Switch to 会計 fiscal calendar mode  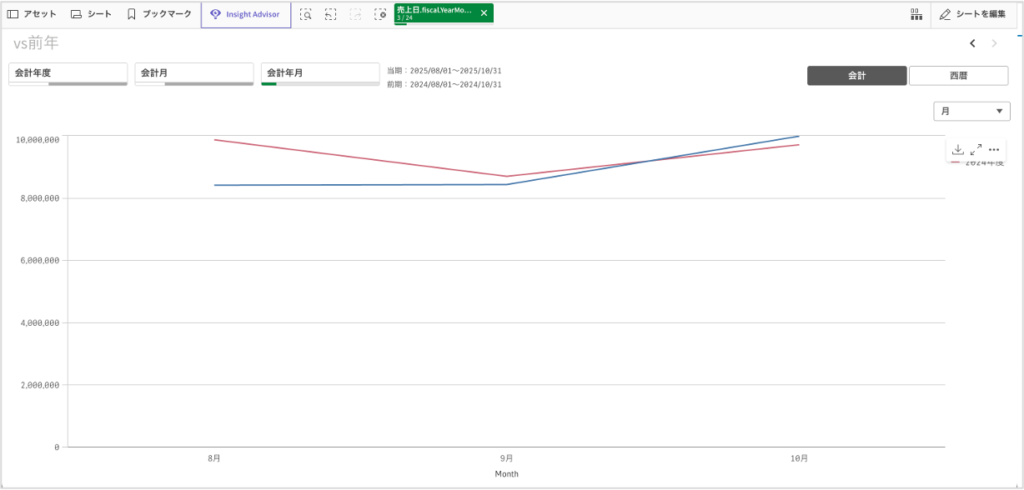[x=857, y=76]
